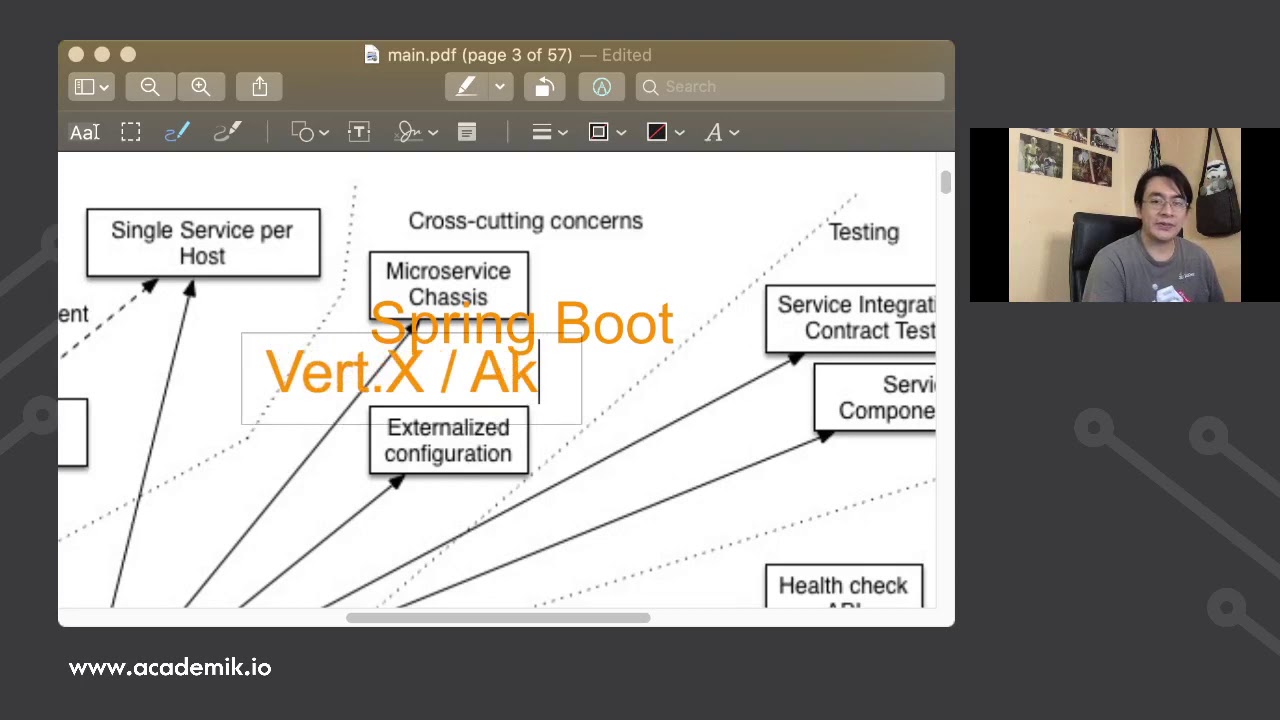Open the Border Color menu
1280x720 pixels.
tap(607, 132)
